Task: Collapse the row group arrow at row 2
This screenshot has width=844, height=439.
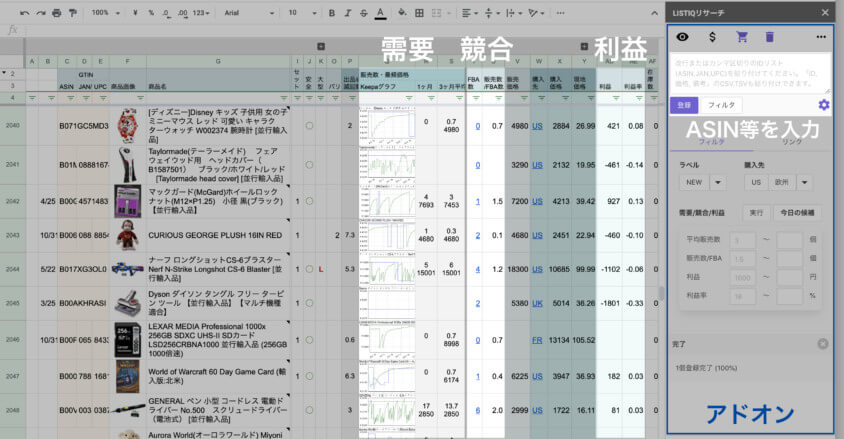Action: [4, 73]
